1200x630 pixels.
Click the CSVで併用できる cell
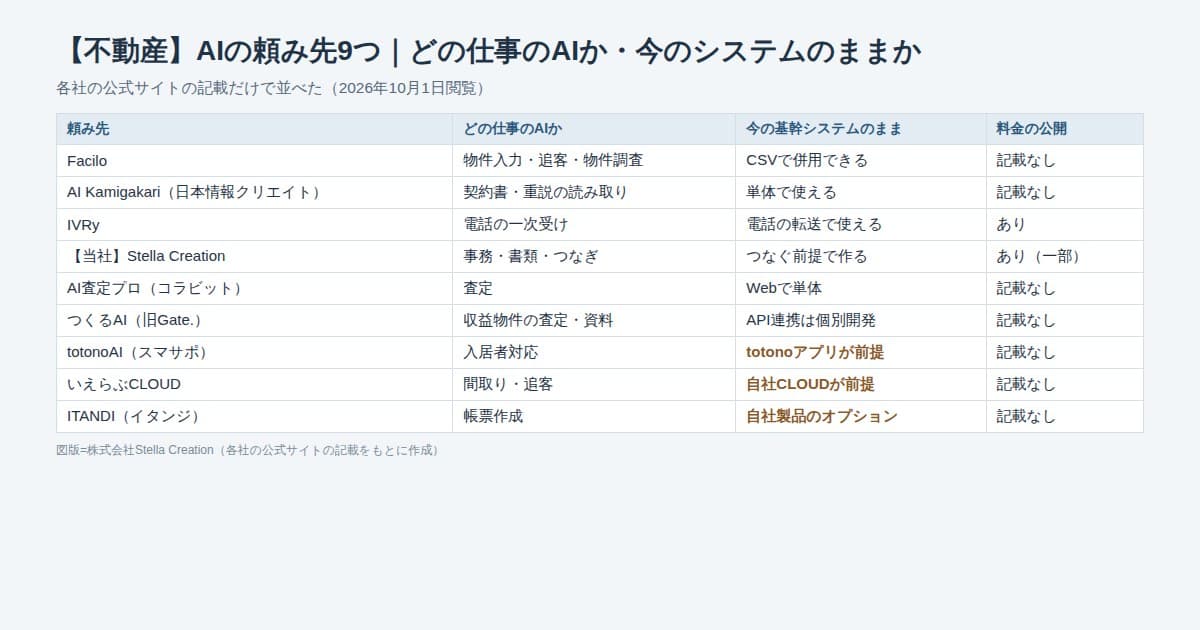(x=861, y=161)
